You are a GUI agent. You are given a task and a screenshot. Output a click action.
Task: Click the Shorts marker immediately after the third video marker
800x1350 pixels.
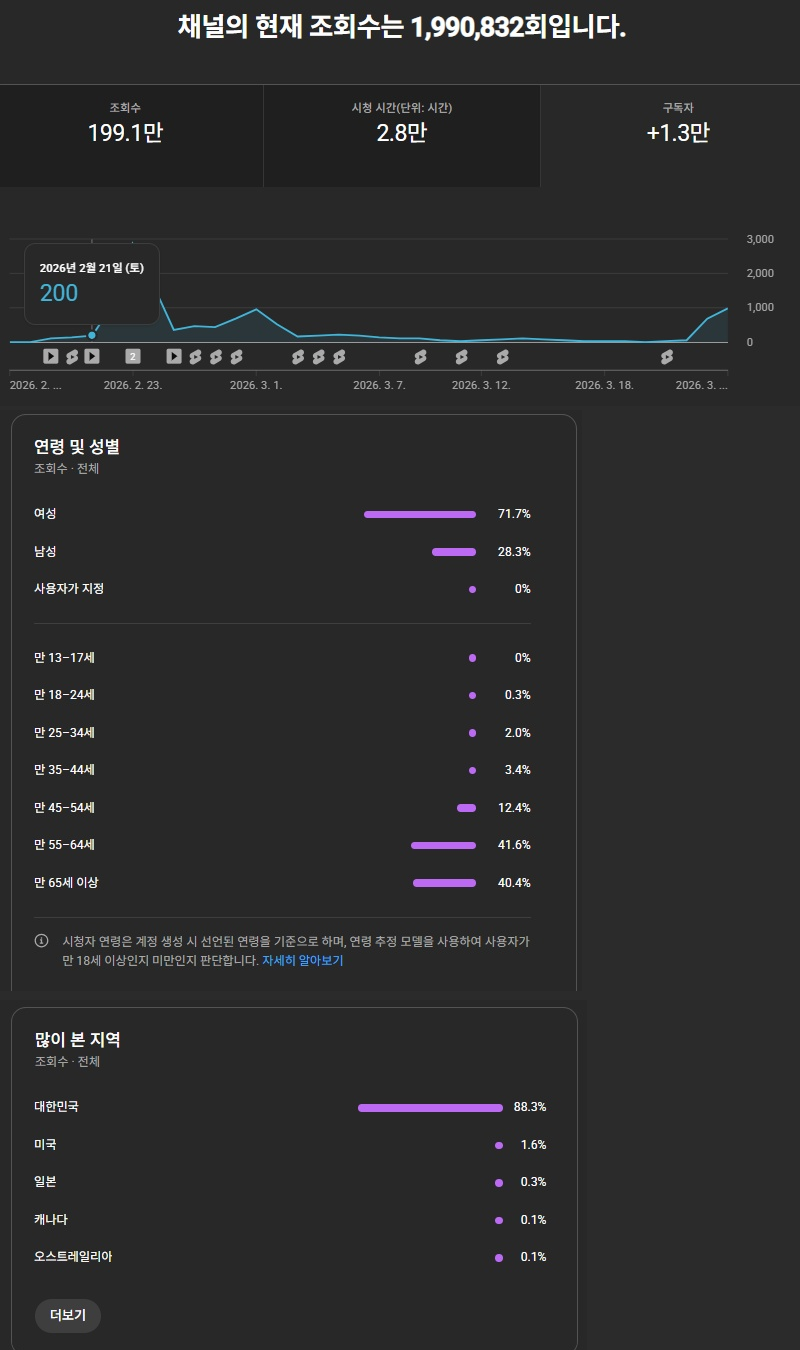point(195,356)
